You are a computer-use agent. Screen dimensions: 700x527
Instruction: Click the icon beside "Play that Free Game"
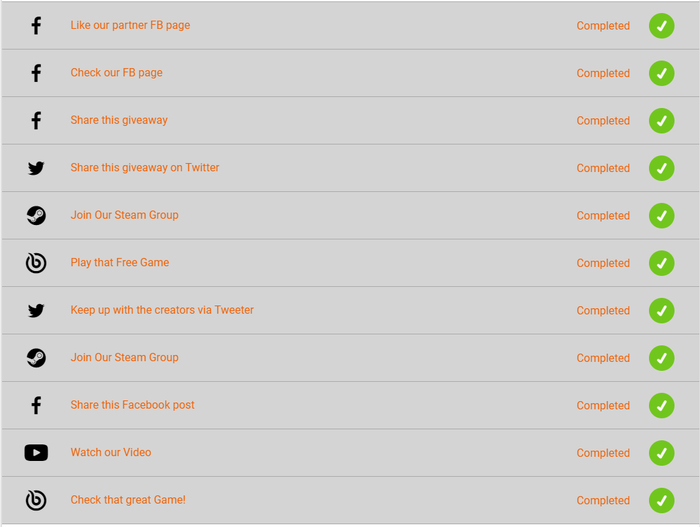(36, 263)
